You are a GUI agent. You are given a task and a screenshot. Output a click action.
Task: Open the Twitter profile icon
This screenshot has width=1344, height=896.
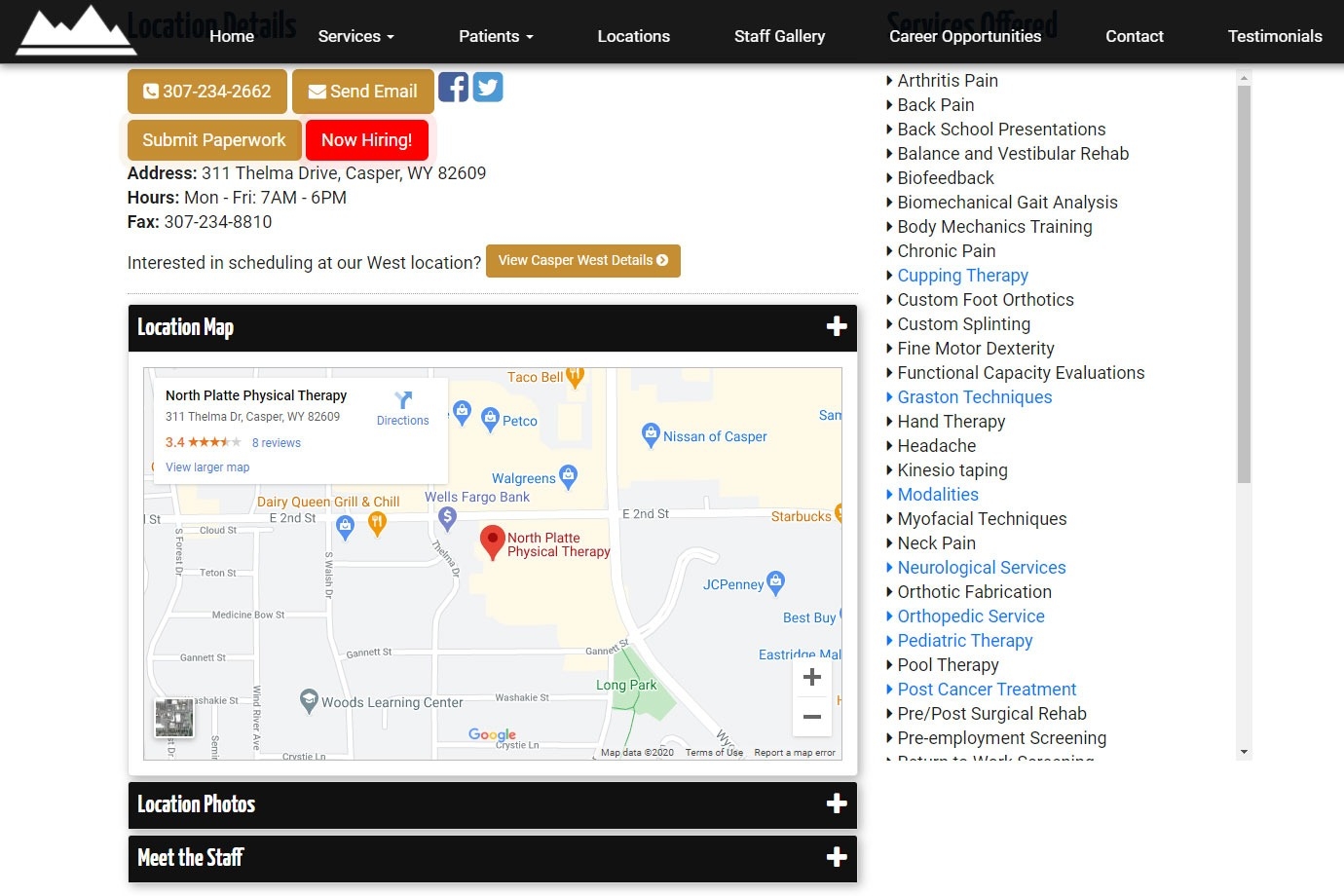[488, 88]
